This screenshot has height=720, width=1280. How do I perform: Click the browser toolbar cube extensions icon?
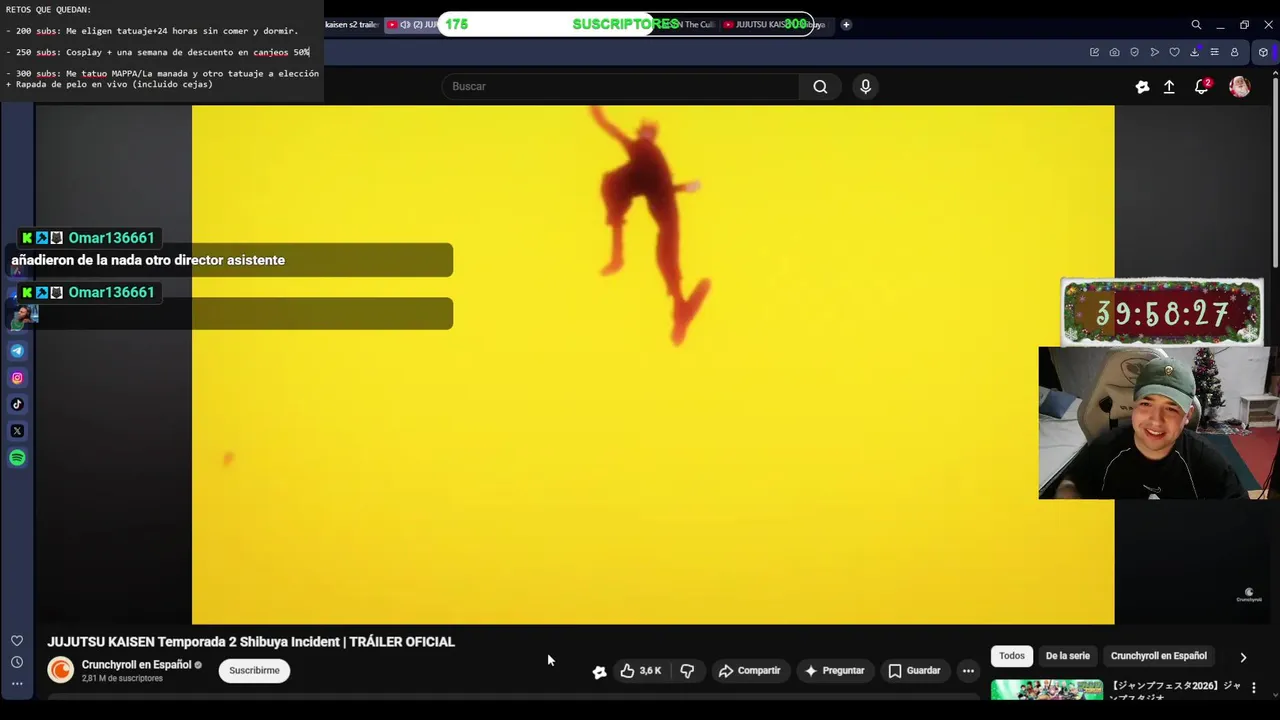click(1263, 52)
